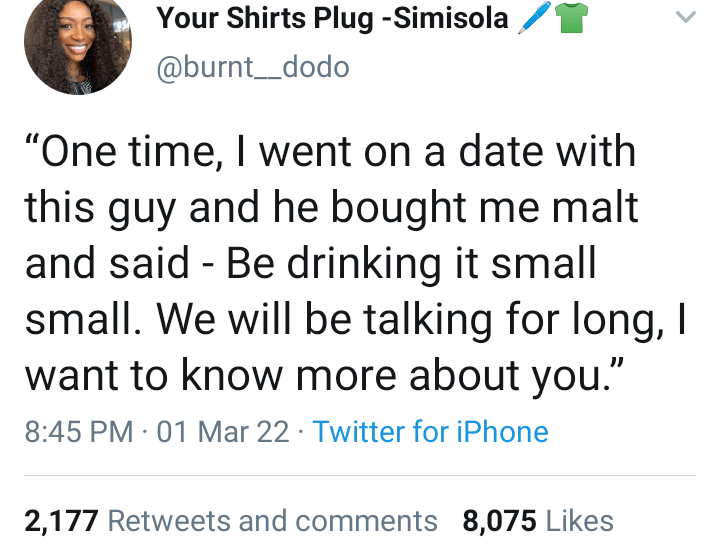This screenshot has width=720, height=554.
Task: Click the "Likes" label
Action: (580, 520)
